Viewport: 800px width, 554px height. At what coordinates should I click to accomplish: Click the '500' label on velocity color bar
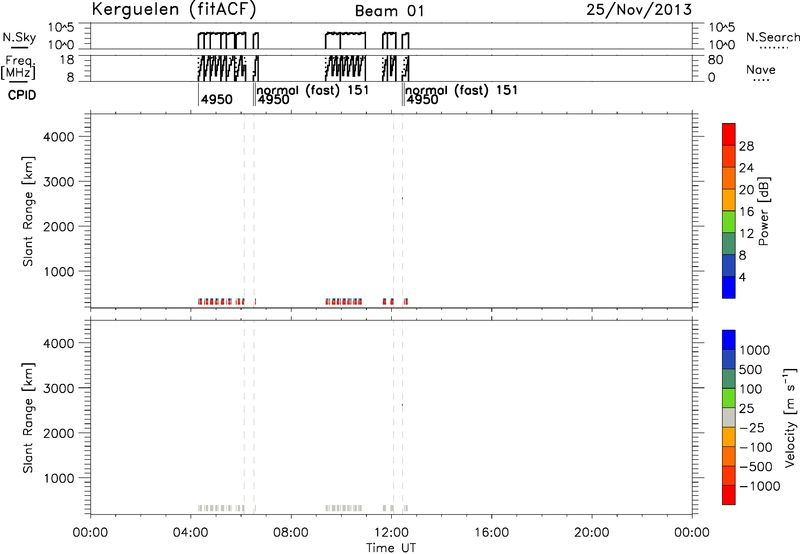click(751, 370)
